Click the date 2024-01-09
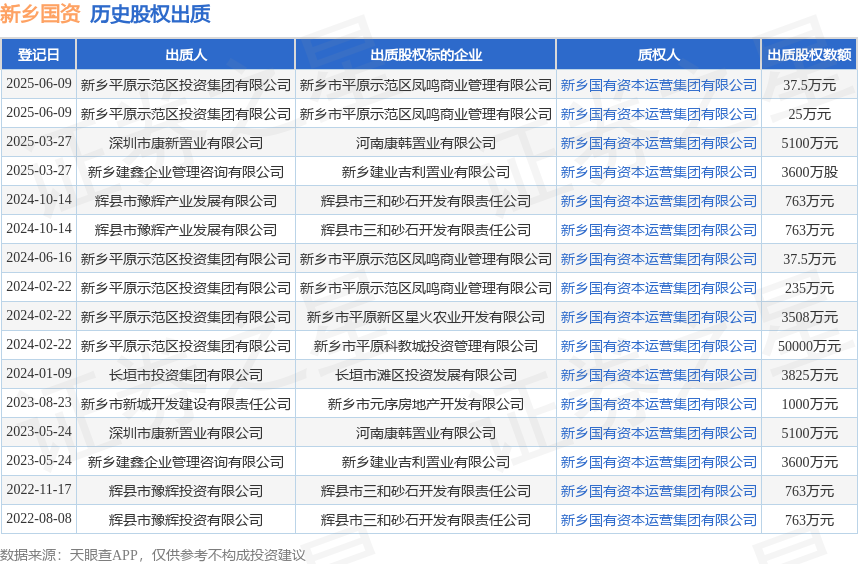Image resolution: width=858 pixels, height=564 pixels. [x=39, y=374]
